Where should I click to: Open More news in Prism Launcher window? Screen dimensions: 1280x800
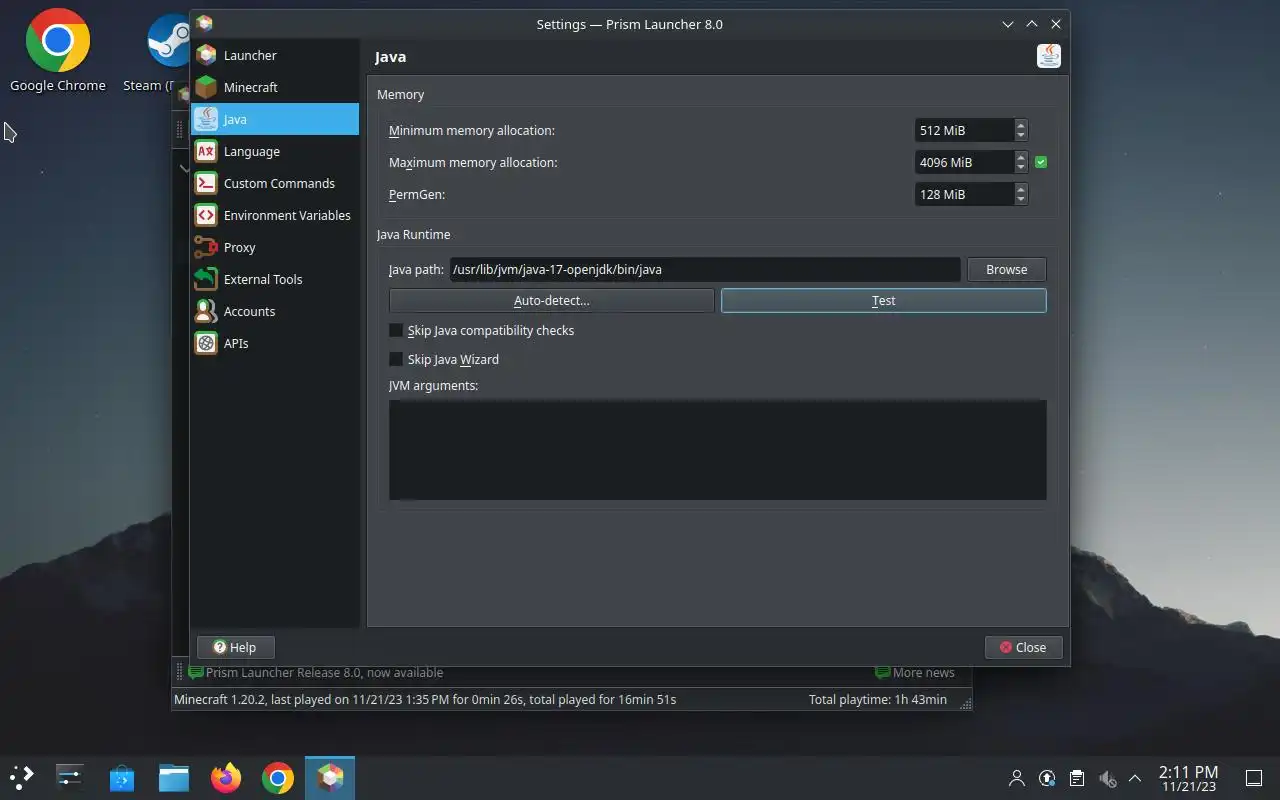tap(915, 673)
